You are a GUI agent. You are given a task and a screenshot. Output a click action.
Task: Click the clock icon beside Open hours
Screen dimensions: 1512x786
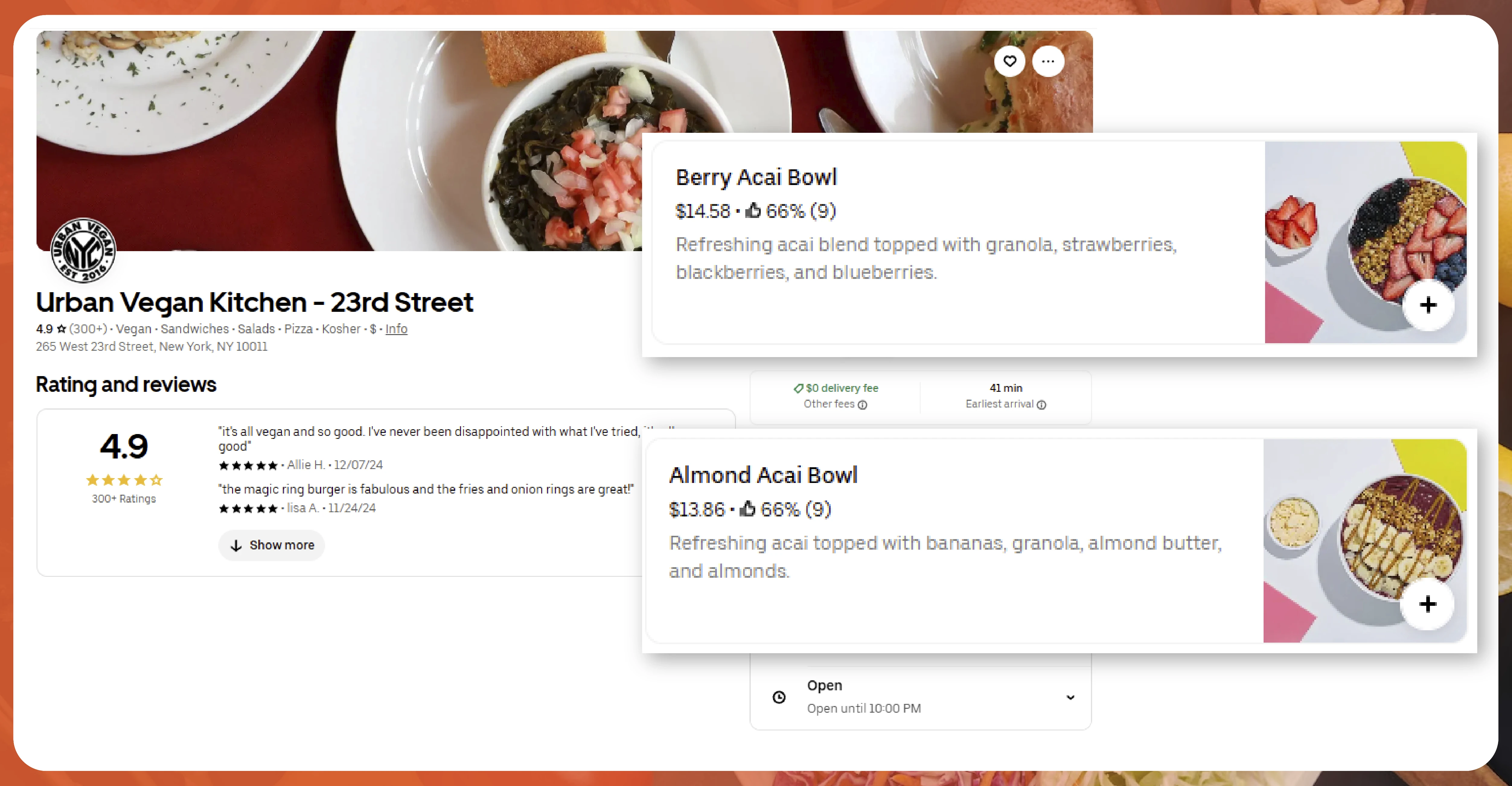point(779,697)
